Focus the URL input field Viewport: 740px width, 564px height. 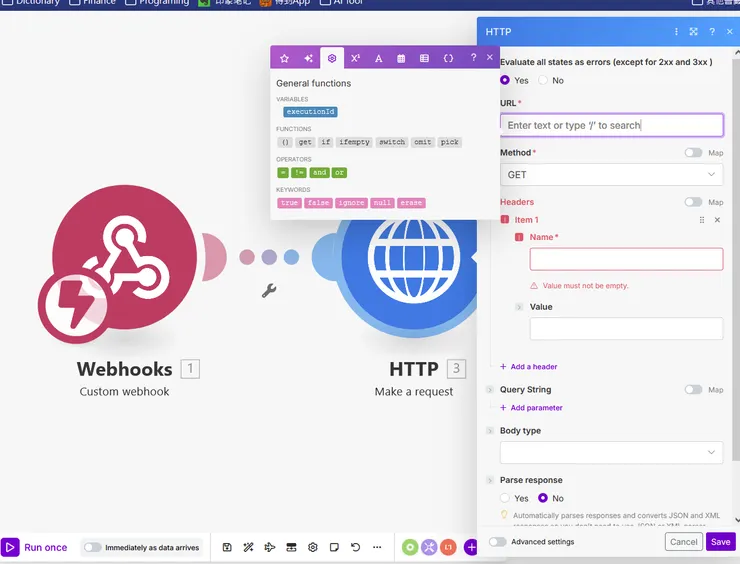click(x=612, y=125)
